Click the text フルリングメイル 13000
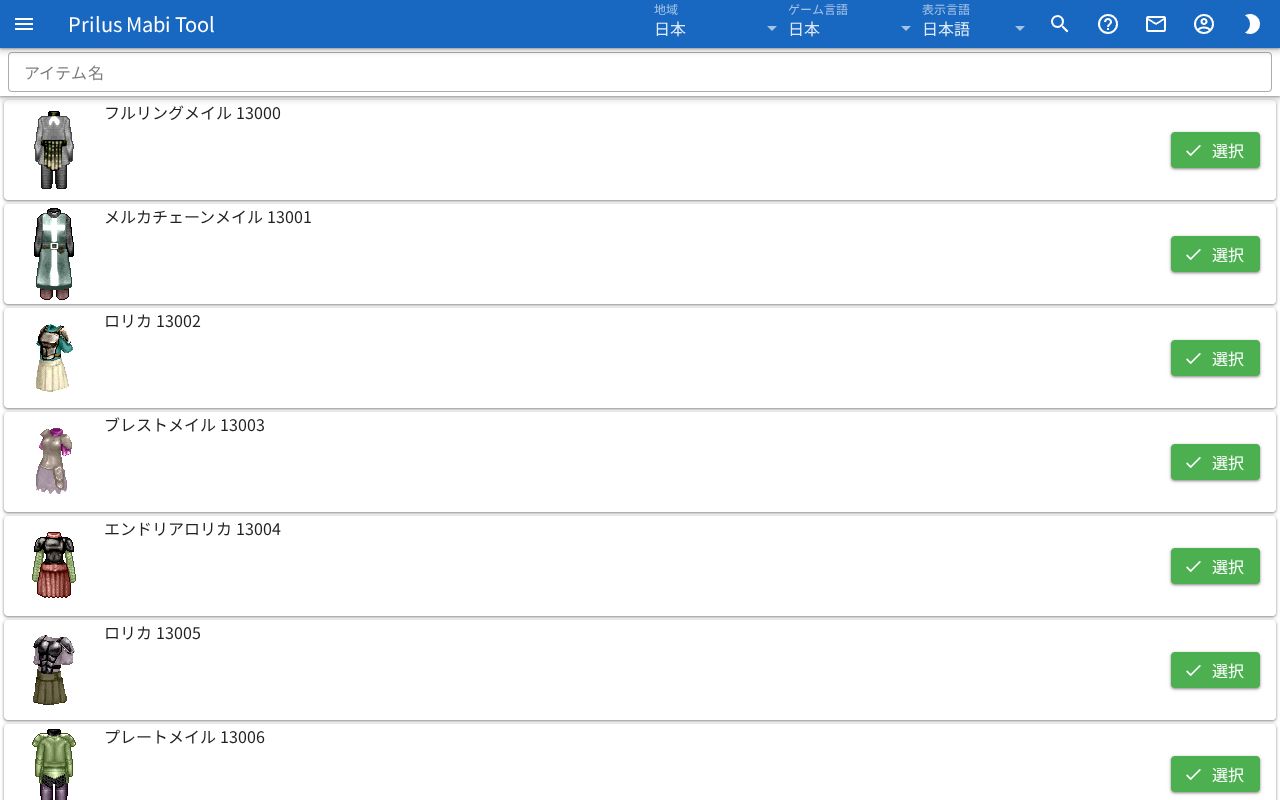Screen dimensions: 1280x800 [x=193, y=113]
